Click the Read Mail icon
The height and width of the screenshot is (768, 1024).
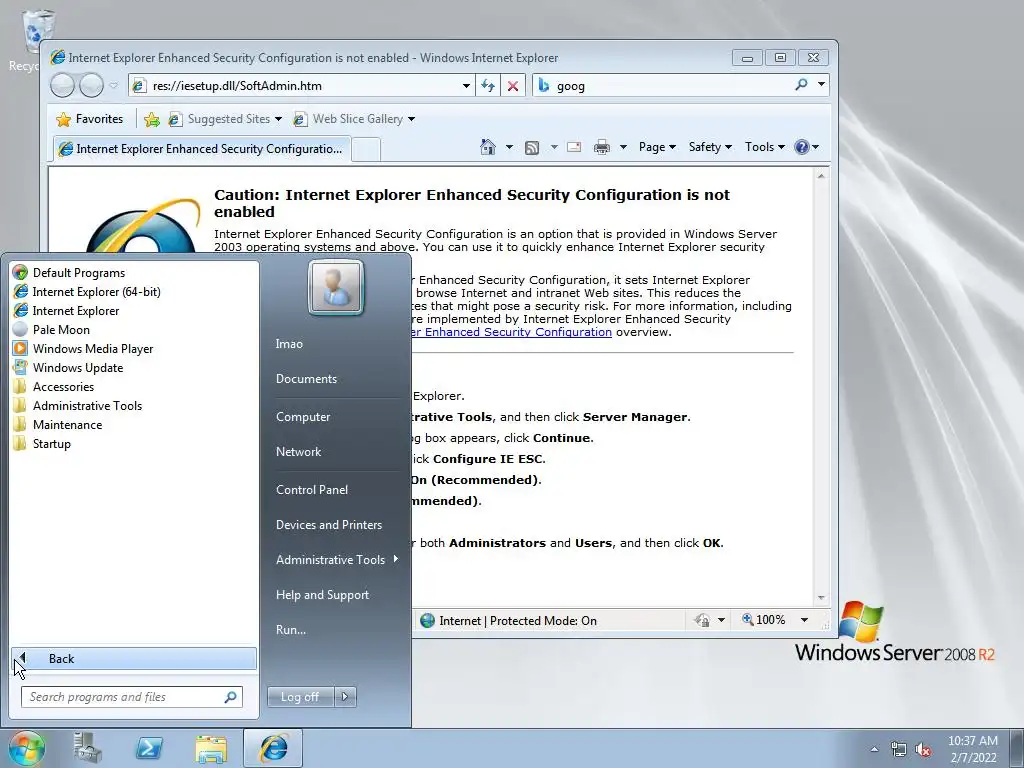pos(574,147)
